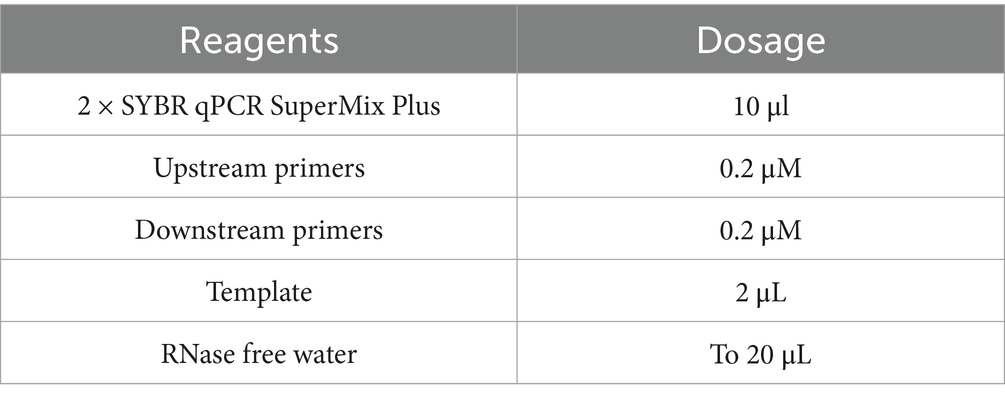Select the RNase free water cell
Image resolution: width=1005 pixels, height=402 pixels.
[259, 354]
